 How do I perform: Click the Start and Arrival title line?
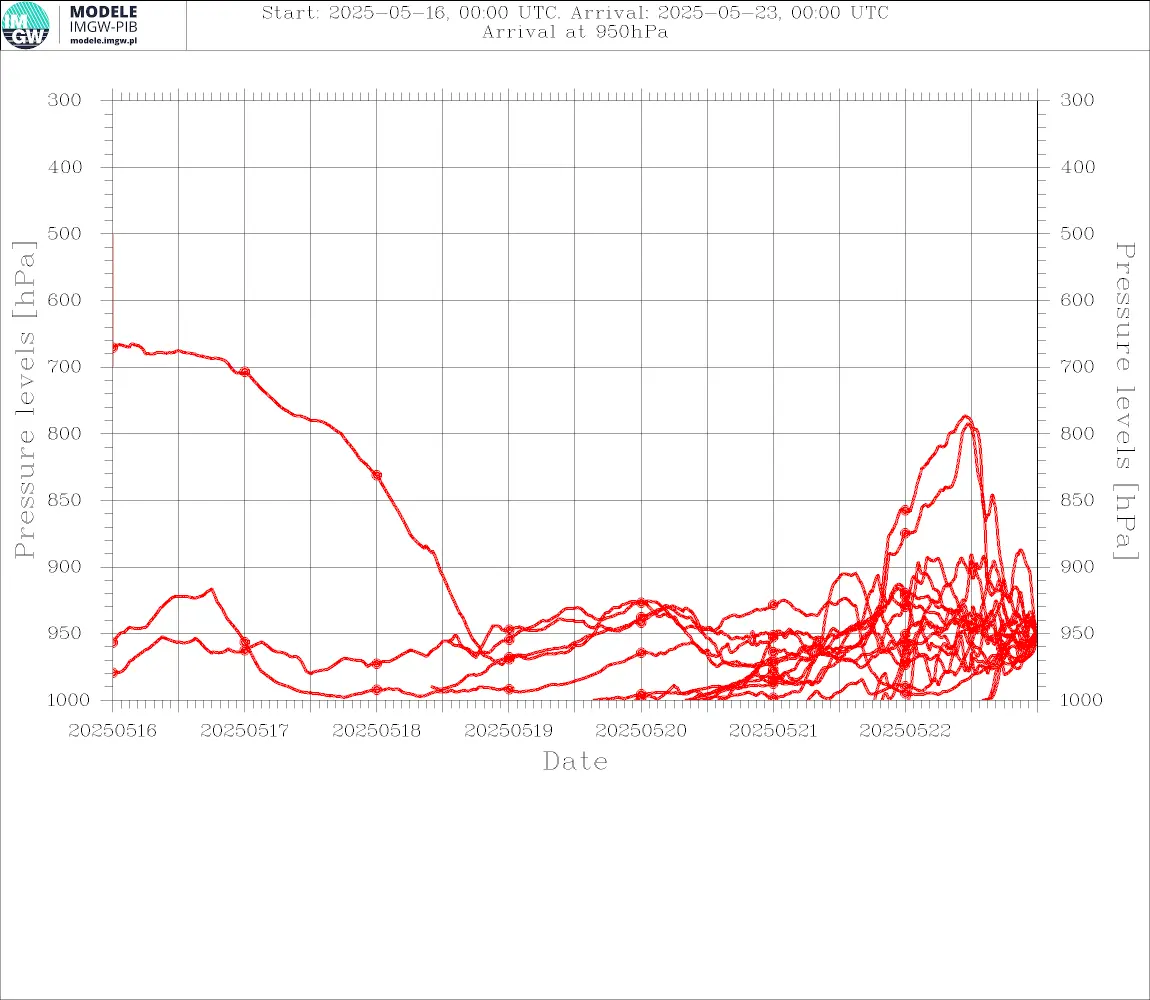(575, 12)
